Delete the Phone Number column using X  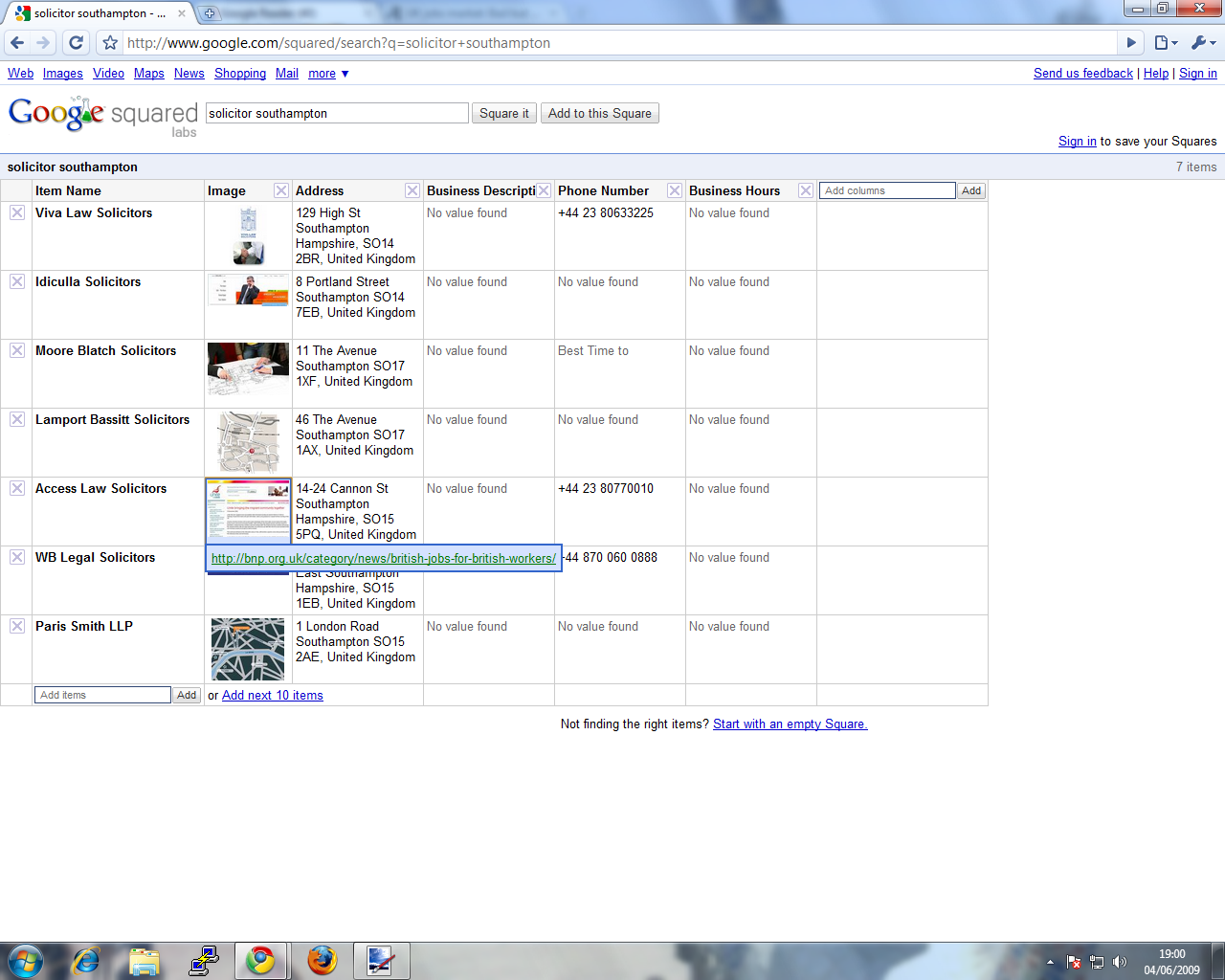[x=675, y=190]
